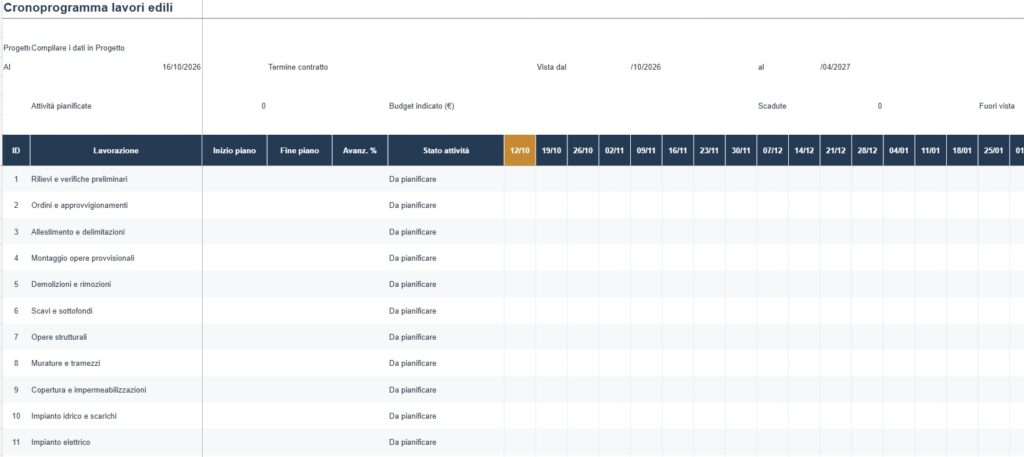The image size is (1024, 457).
Task: Click 'Copertura e impermeabilizzazioni' cell
Action: click(x=116, y=390)
